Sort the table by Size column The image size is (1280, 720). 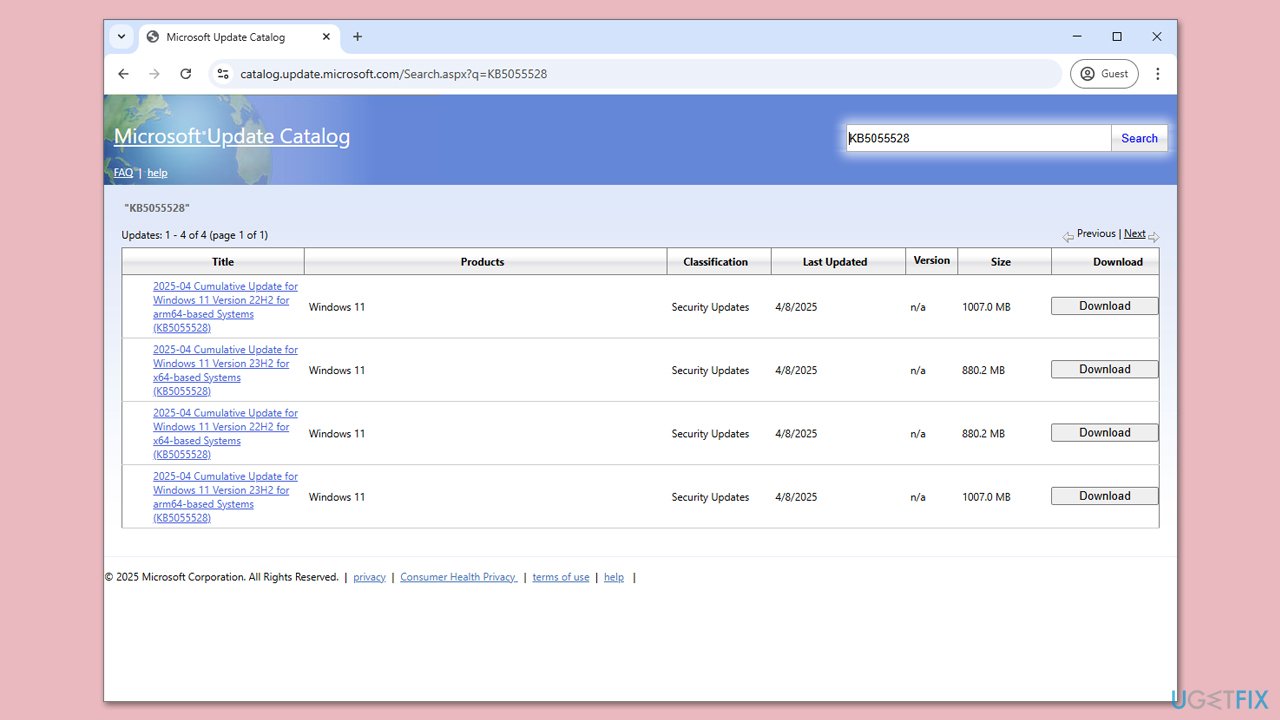pos(1000,262)
